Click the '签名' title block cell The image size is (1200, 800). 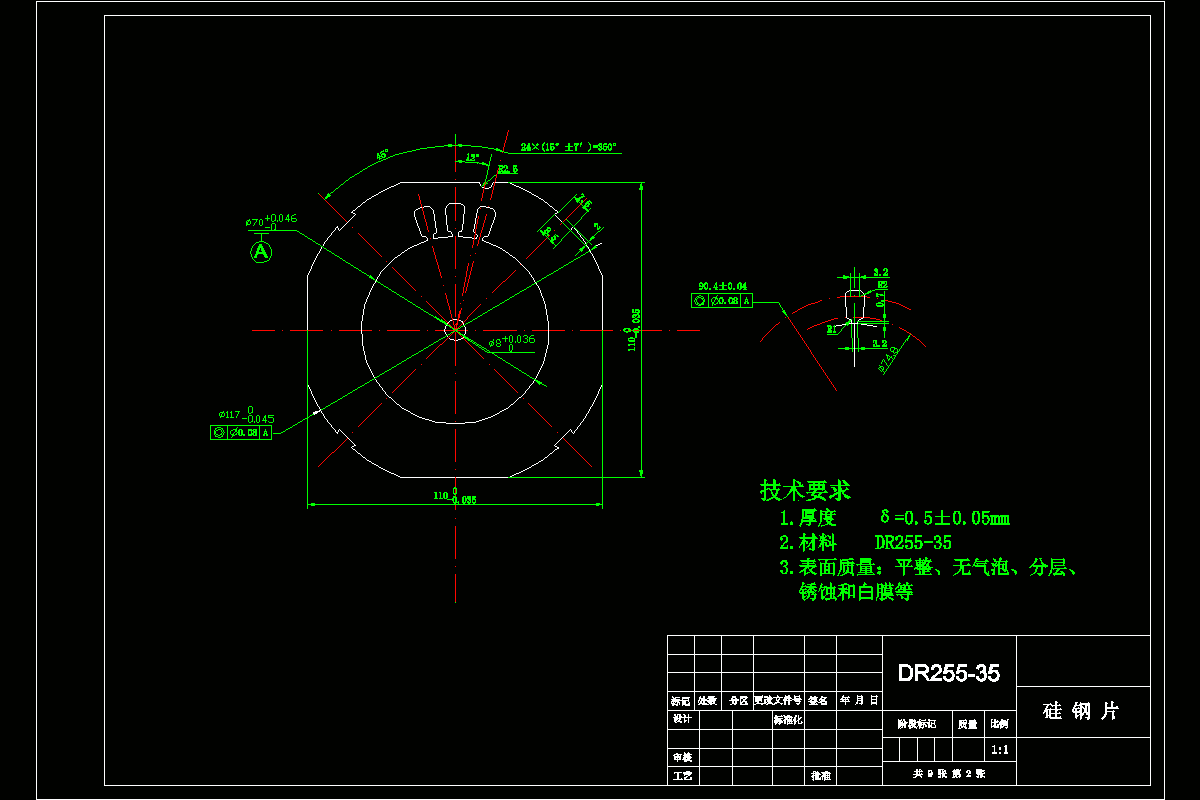coord(818,701)
